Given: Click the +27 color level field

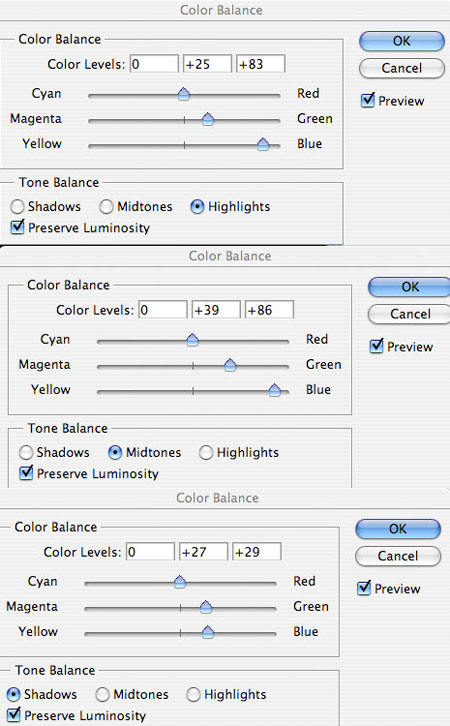Looking at the screenshot, I should point(203,552).
